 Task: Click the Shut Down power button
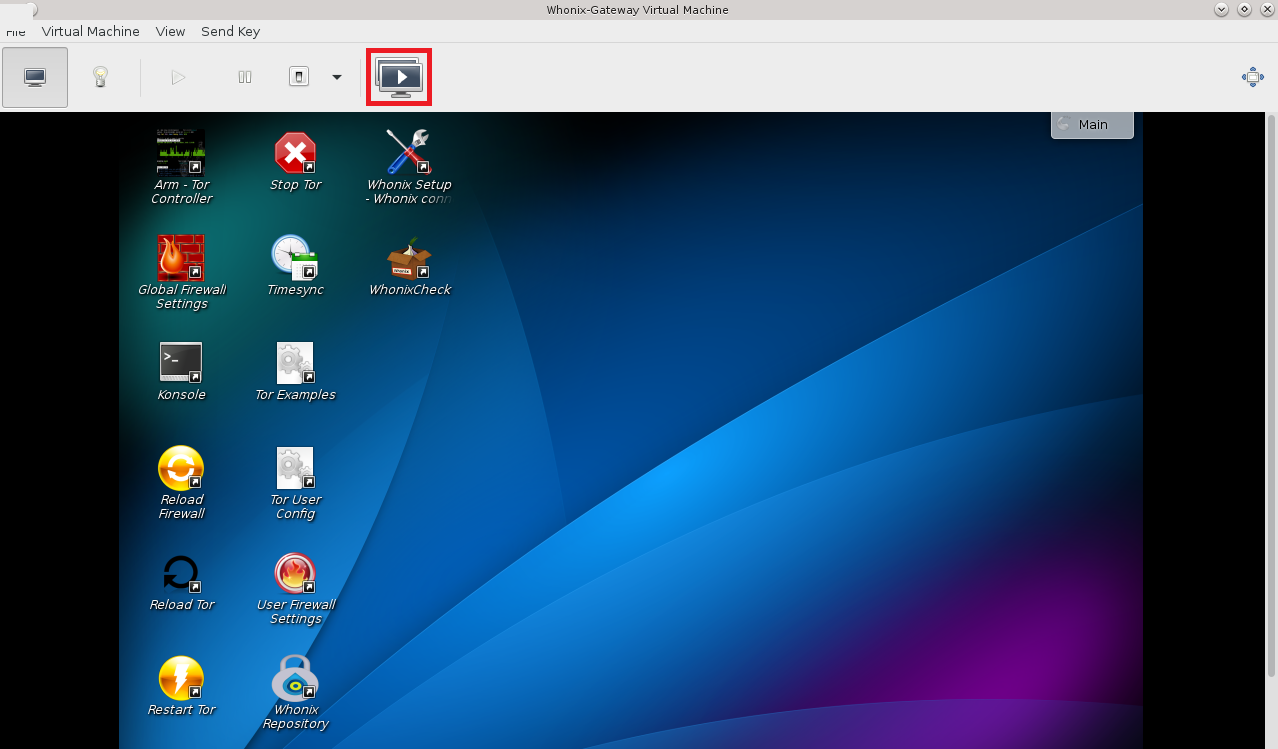pyautogui.click(x=299, y=77)
